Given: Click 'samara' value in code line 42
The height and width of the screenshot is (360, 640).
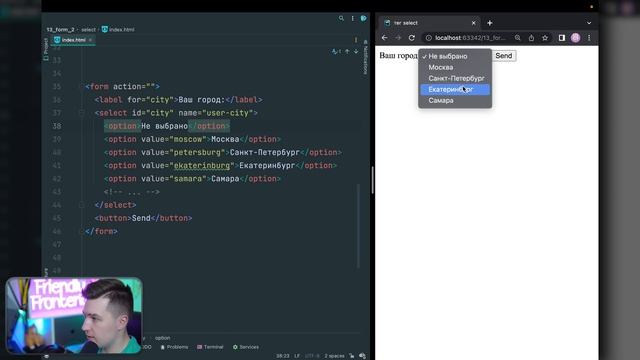Looking at the screenshot, I should tap(188, 179).
